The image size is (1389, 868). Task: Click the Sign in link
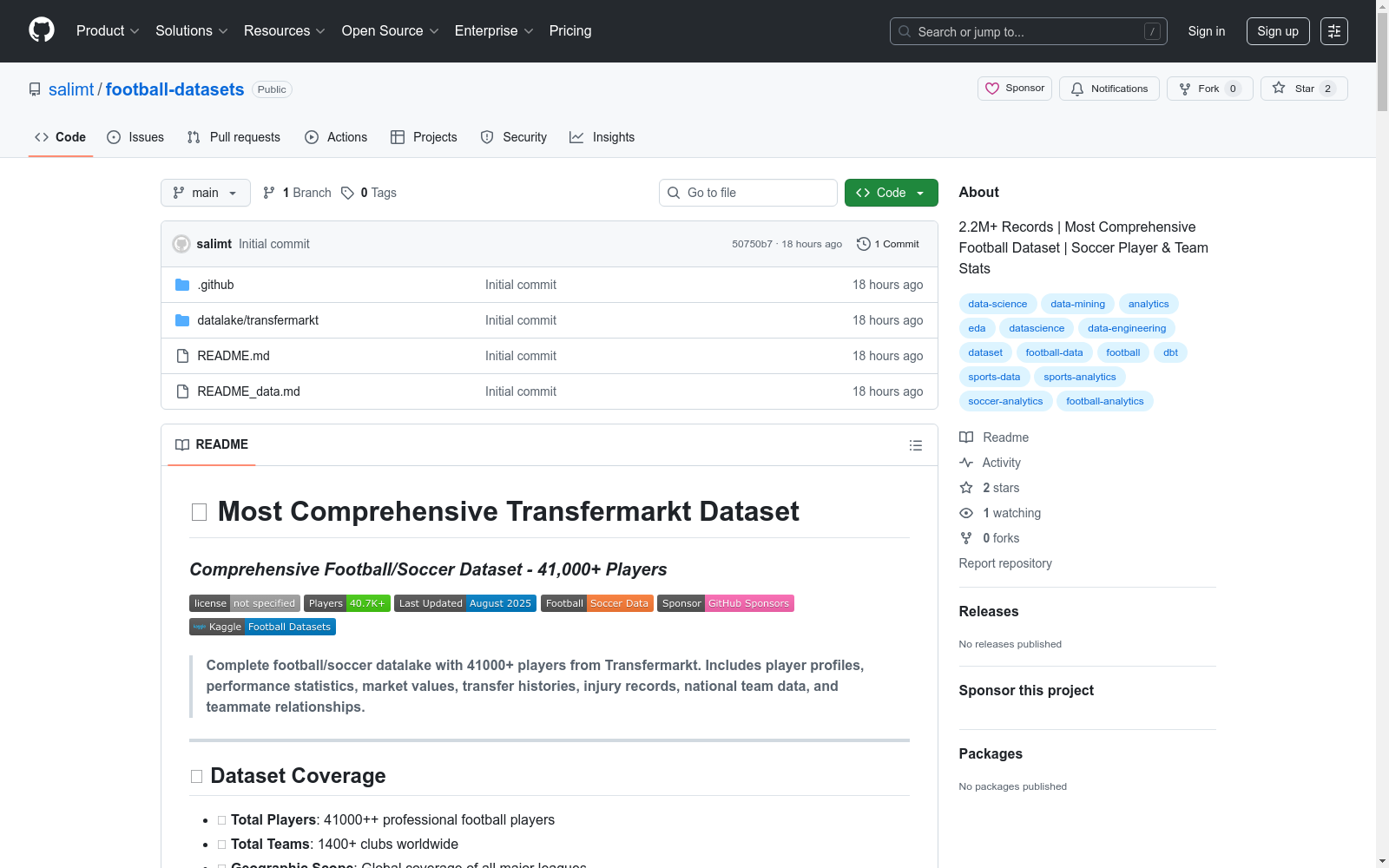point(1207,31)
